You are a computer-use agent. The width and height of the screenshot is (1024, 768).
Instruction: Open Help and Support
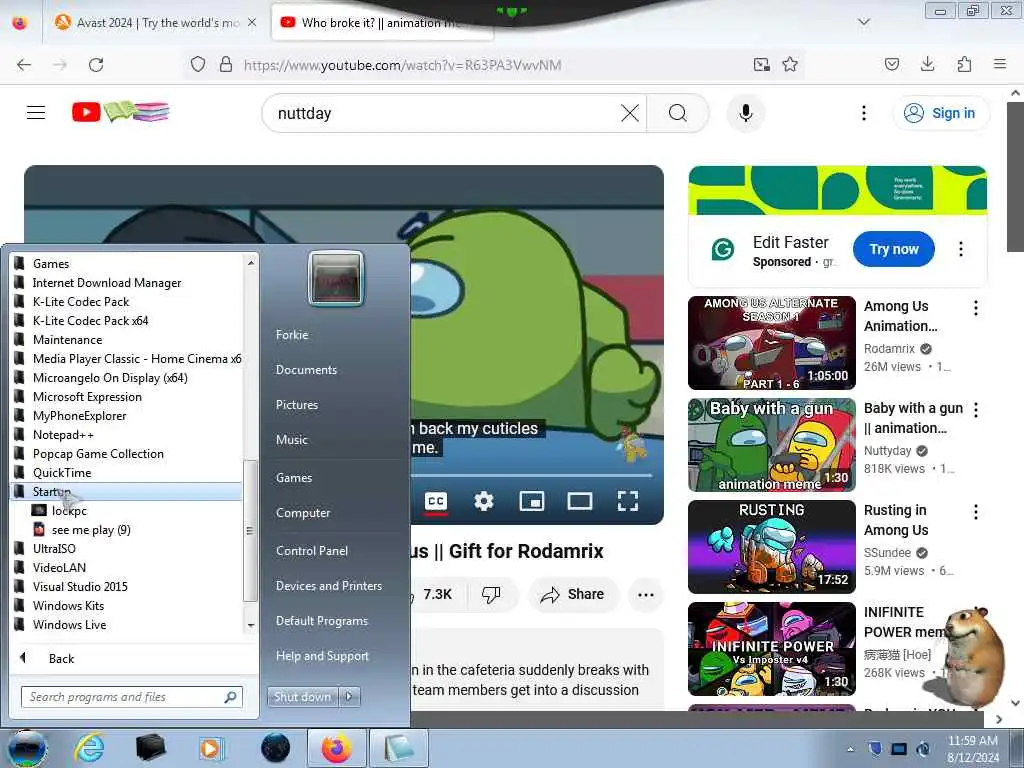pyautogui.click(x=322, y=656)
